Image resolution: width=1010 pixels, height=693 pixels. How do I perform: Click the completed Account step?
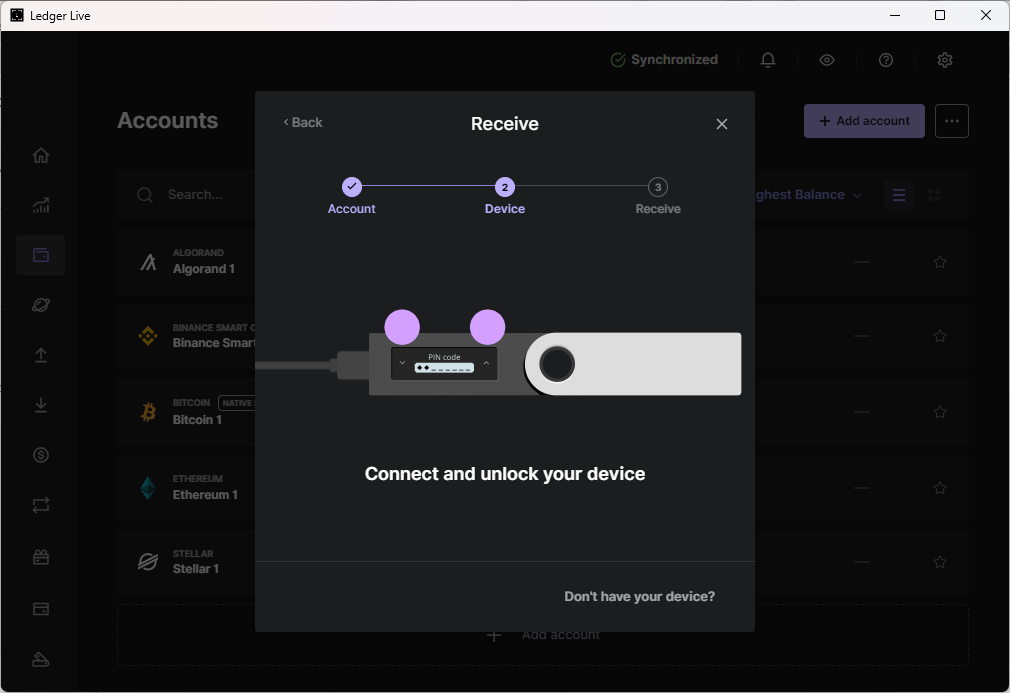[352, 196]
